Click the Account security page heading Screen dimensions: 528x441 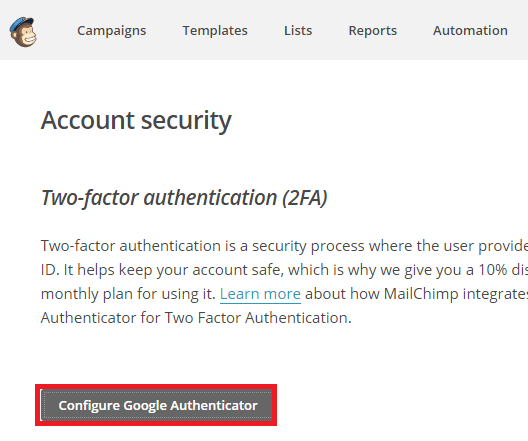click(136, 120)
